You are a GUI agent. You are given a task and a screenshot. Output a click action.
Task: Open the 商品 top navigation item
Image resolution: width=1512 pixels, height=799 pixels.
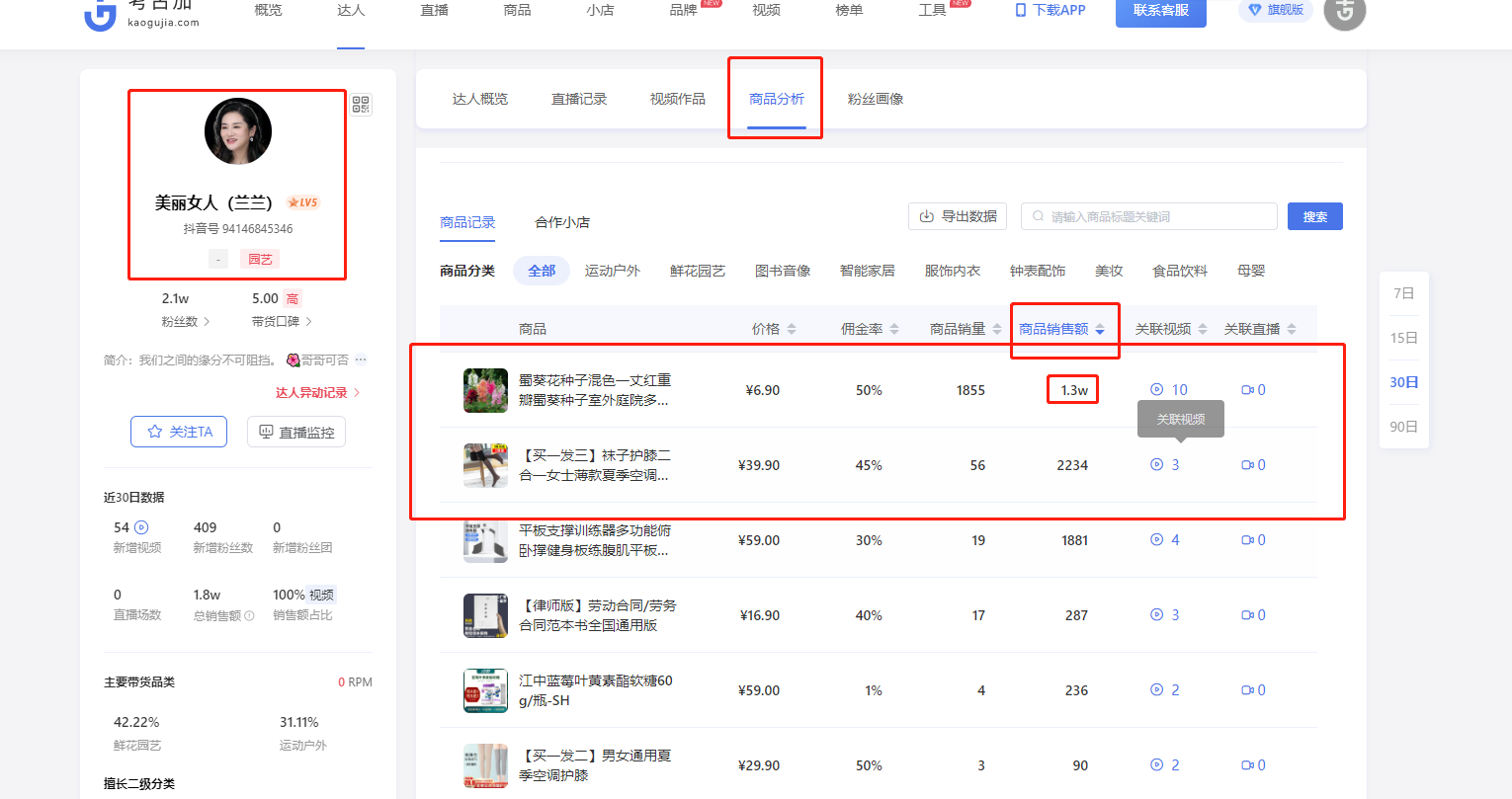click(x=517, y=10)
